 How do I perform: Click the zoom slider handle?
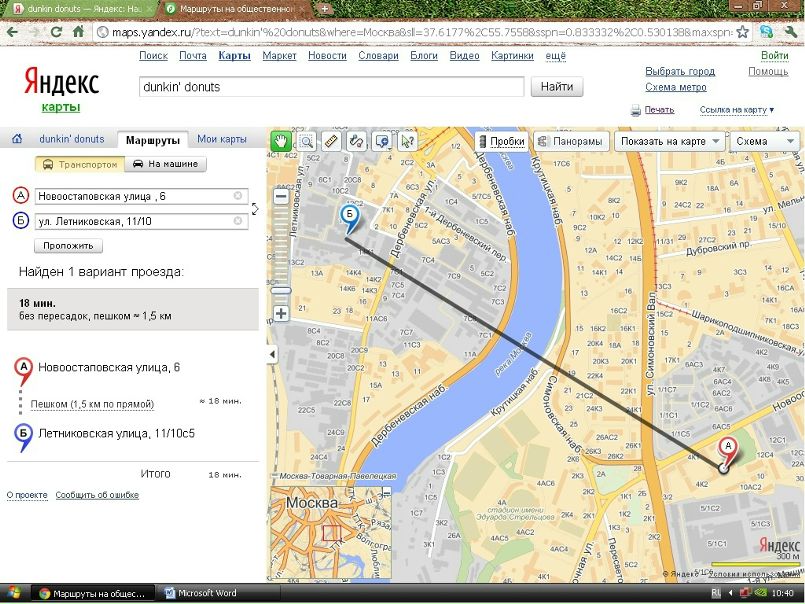pyautogui.click(x=281, y=291)
